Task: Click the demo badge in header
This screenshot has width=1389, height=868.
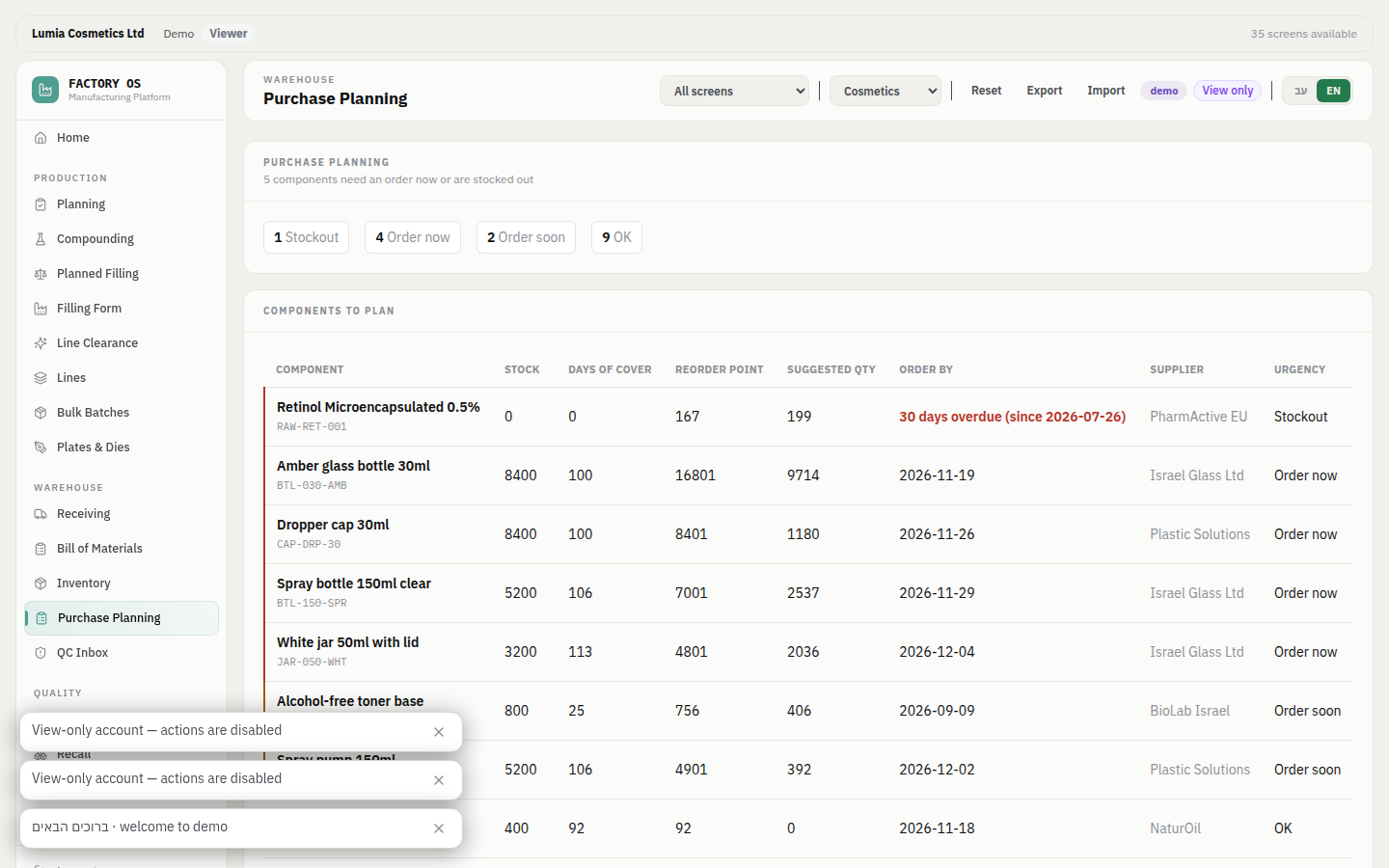Action: 1163,91
